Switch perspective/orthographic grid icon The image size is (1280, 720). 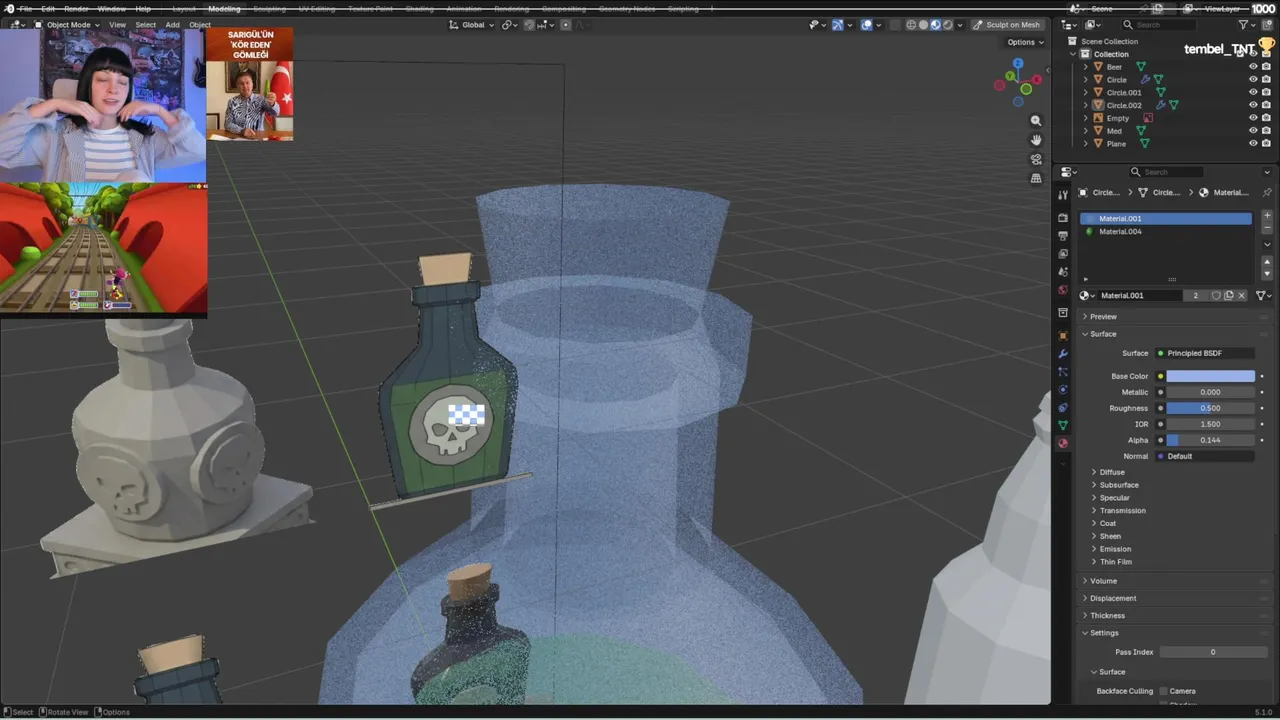point(1036,178)
